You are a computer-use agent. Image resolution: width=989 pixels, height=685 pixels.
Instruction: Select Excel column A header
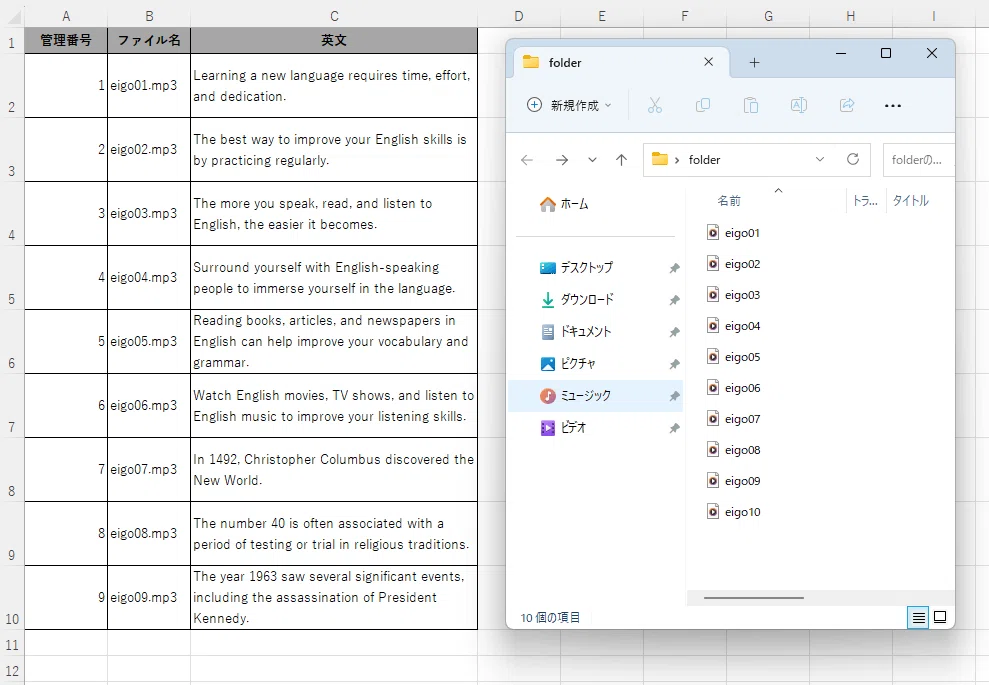click(66, 16)
